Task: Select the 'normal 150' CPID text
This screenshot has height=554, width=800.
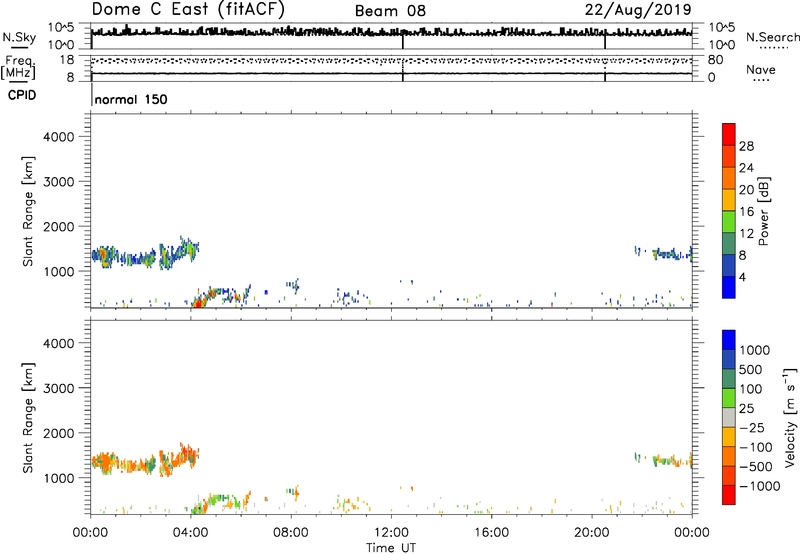Action: 131,99
